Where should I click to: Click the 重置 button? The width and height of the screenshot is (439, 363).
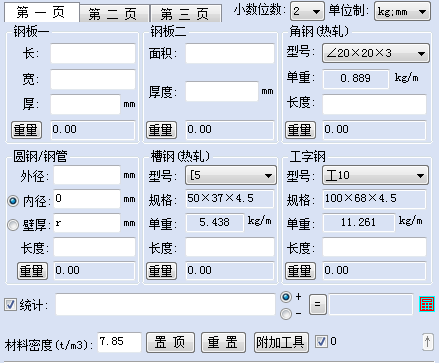coord(223,342)
